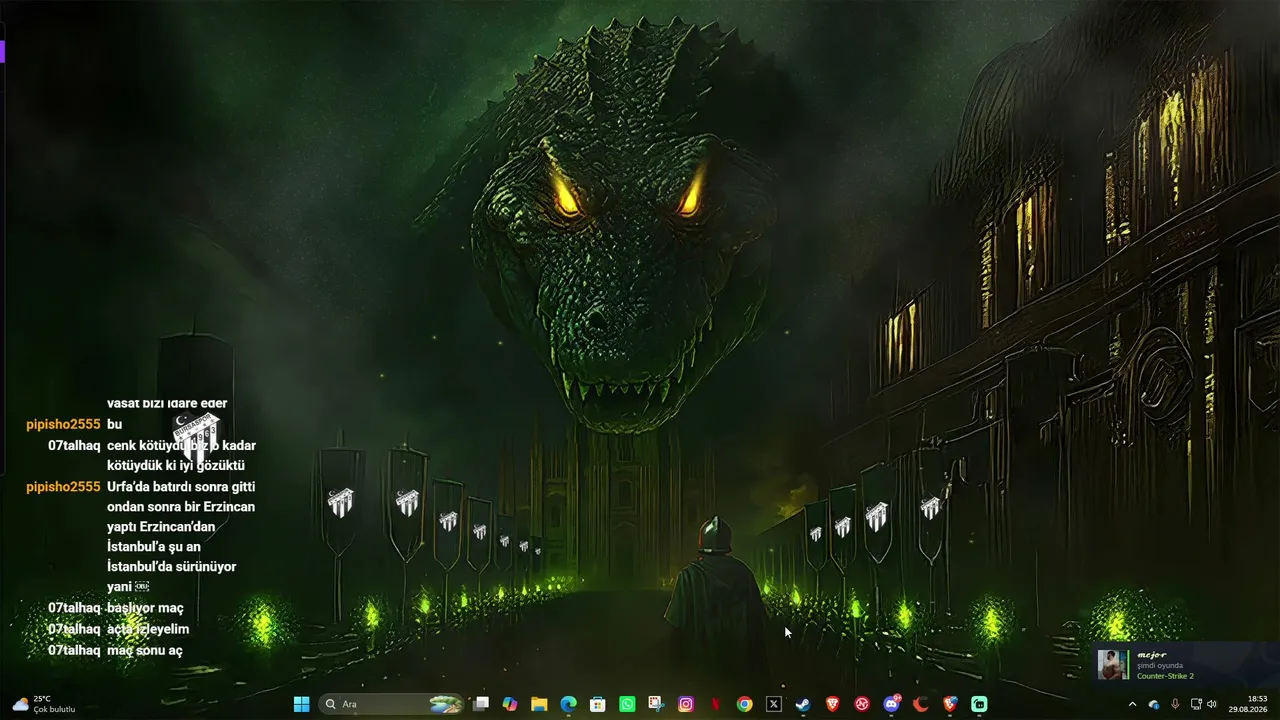Viewport: 1280px width, 720px height.
Task: Launch Copilot from the taskbar
Action: point(510,704)
